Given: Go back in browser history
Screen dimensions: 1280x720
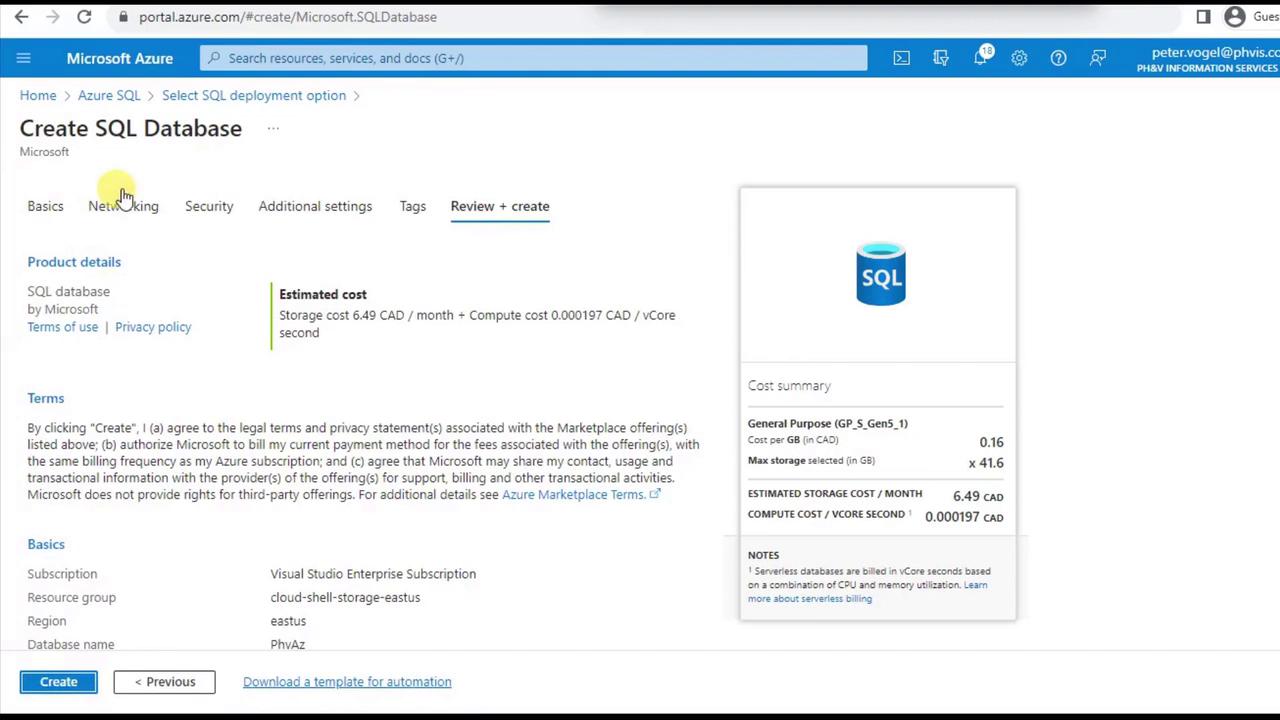Looking at the screenshot, I should [x=21, y=17].
